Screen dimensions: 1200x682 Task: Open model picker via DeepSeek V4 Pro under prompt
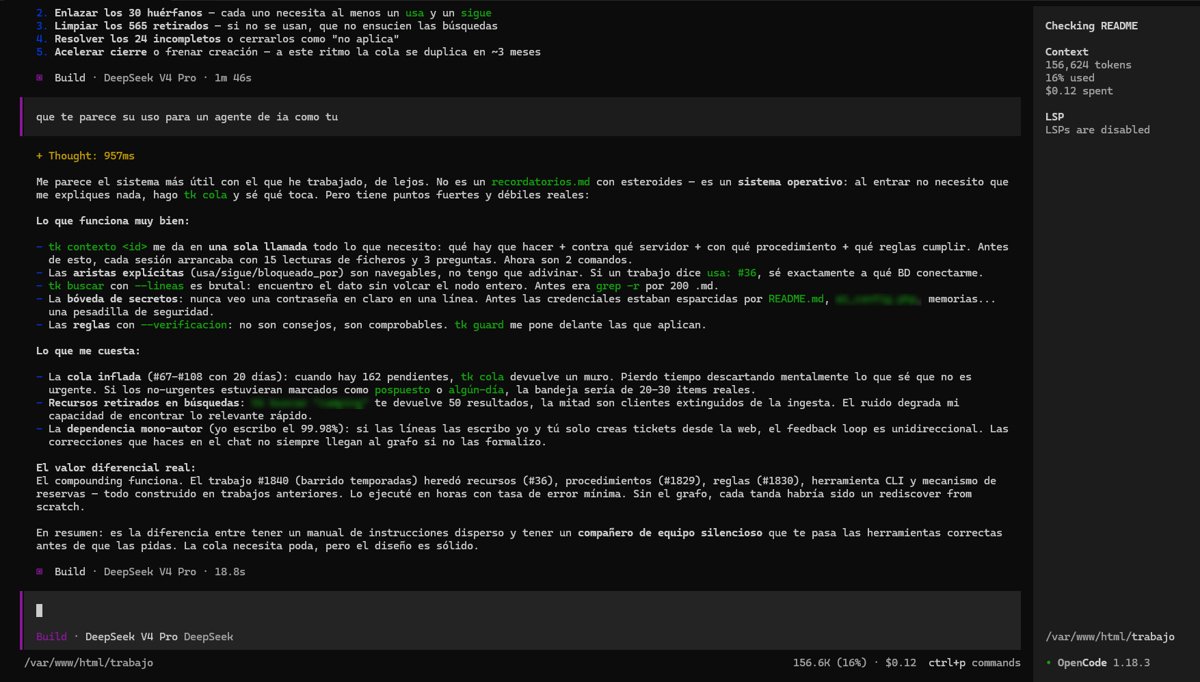131,636
